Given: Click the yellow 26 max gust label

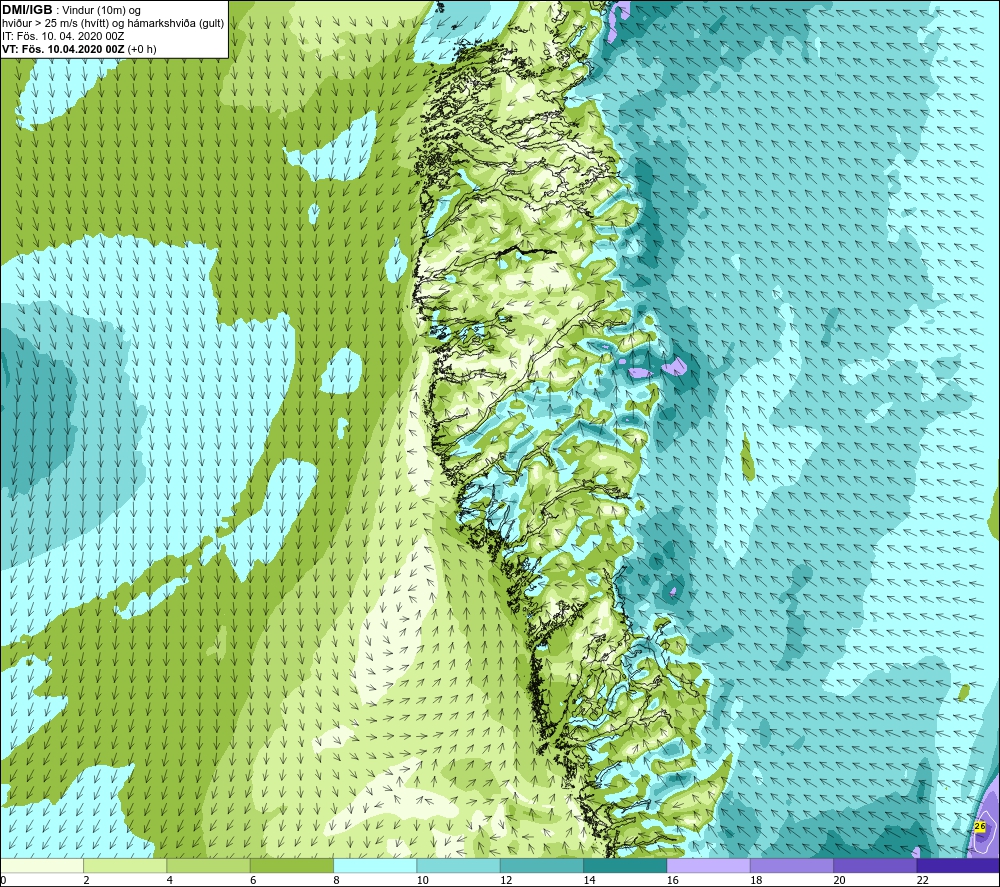Looking at the screenshot, I should point(980,826).
